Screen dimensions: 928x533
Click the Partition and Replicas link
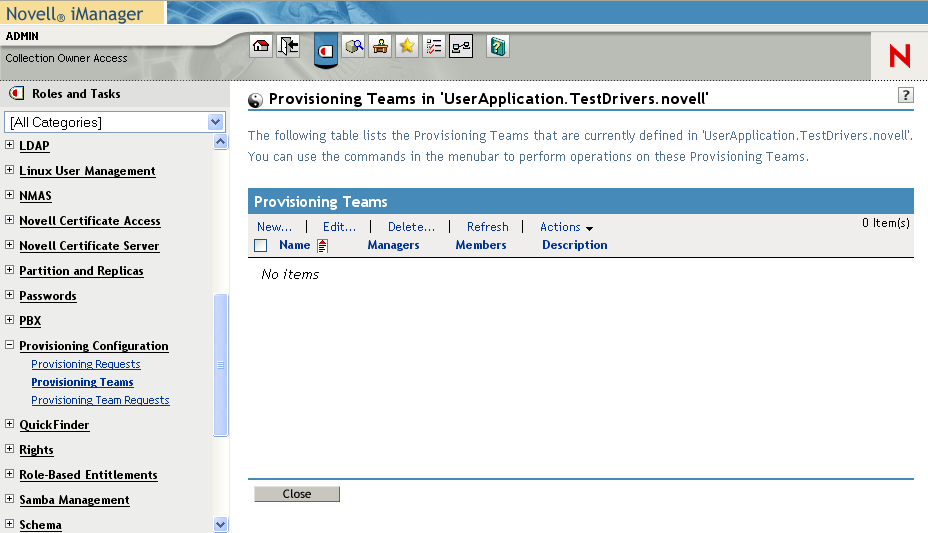[82, 271]
